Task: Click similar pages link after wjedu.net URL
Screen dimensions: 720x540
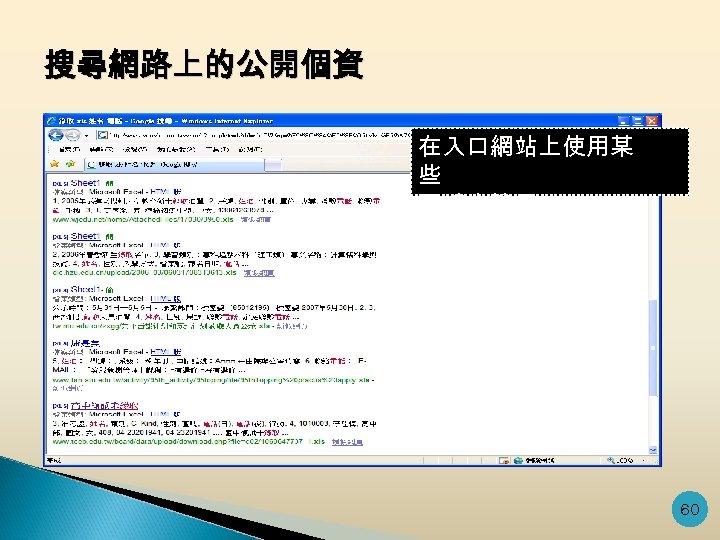Action: click(x=256, y=219)
